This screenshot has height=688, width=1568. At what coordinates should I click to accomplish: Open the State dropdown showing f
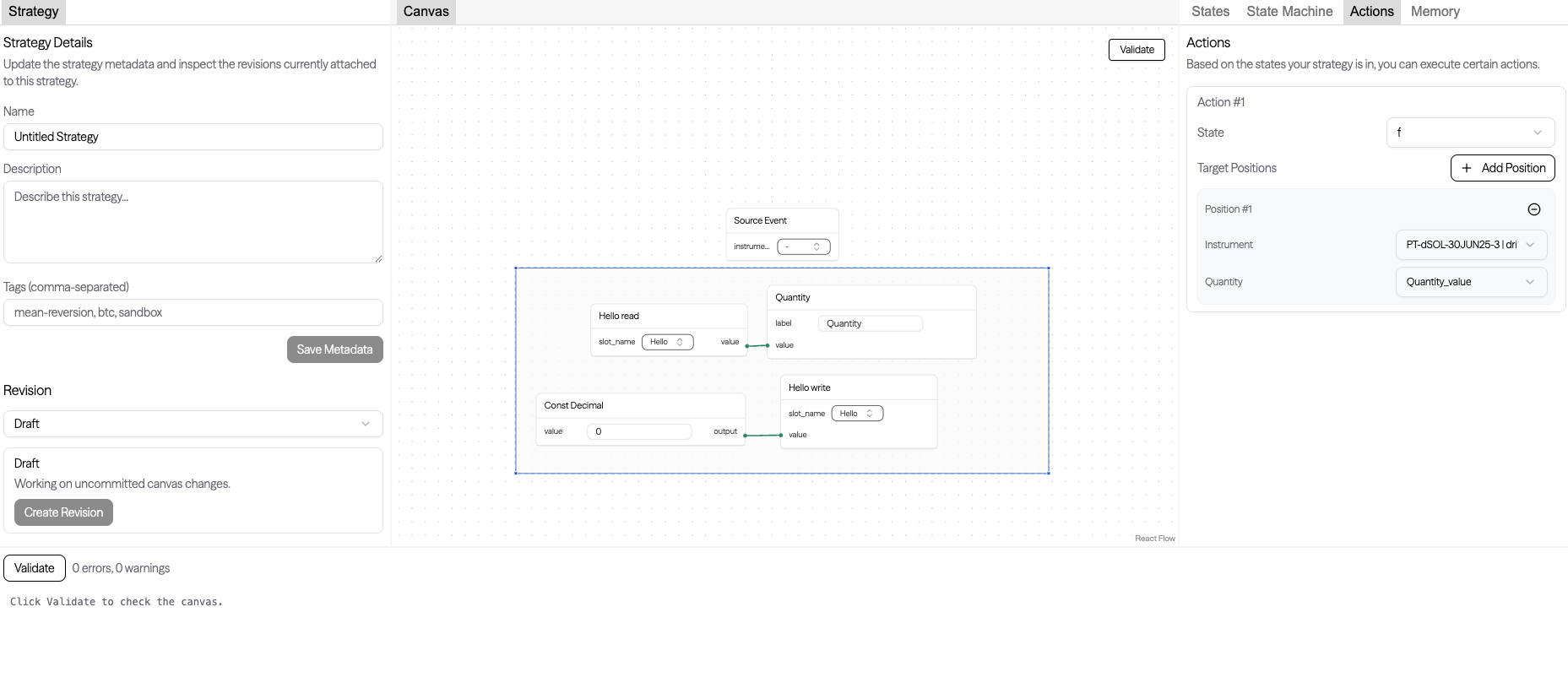tap(1470, 133)
